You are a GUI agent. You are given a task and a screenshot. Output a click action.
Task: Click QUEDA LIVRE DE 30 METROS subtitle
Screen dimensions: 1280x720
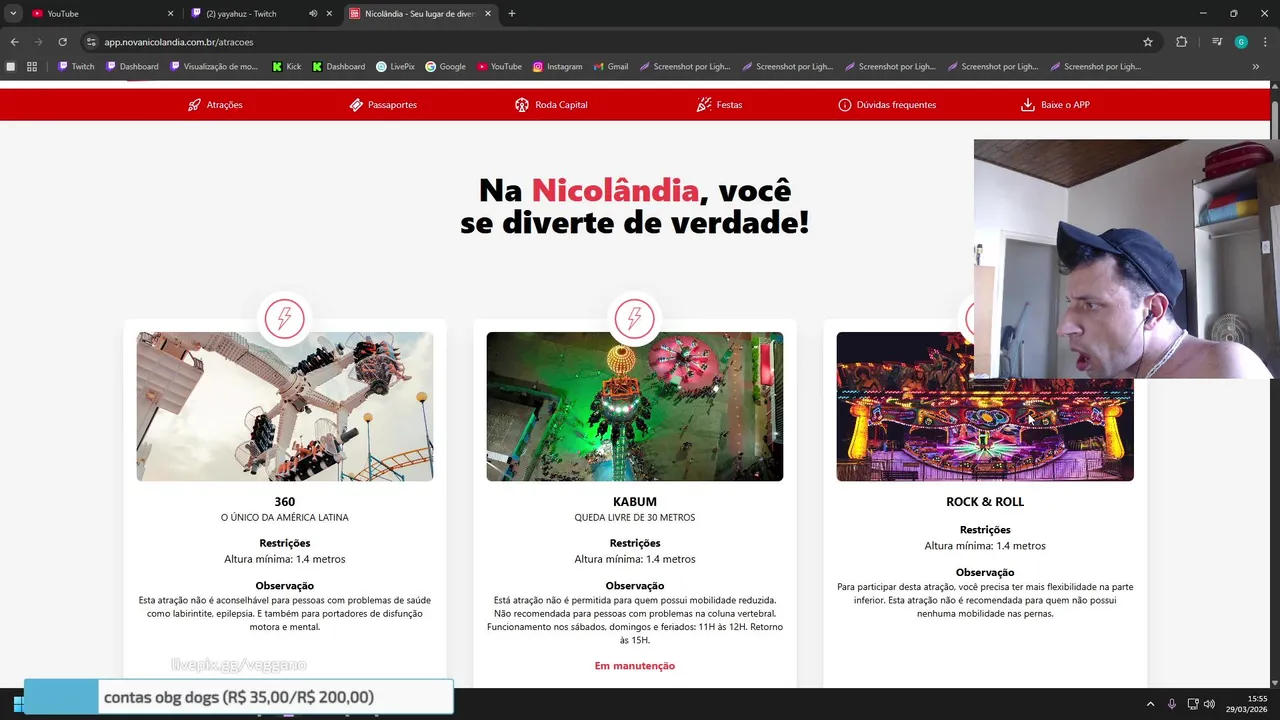pyautogui.click(x=635, y=518)
